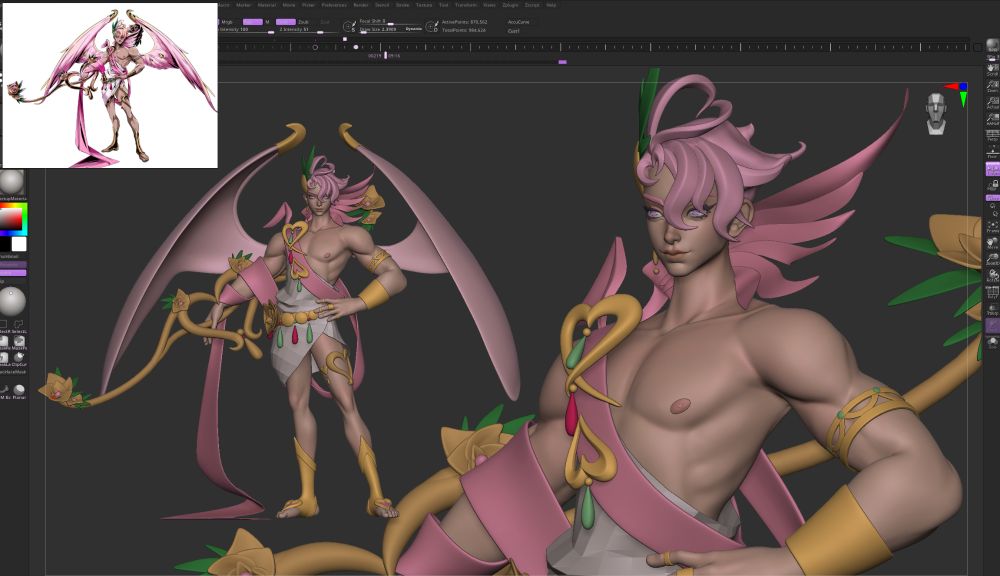The width and height of the screenshot is (1000, 576).
Task: Select the SelectLasso brush icon
Action: [x=18, y=325]
